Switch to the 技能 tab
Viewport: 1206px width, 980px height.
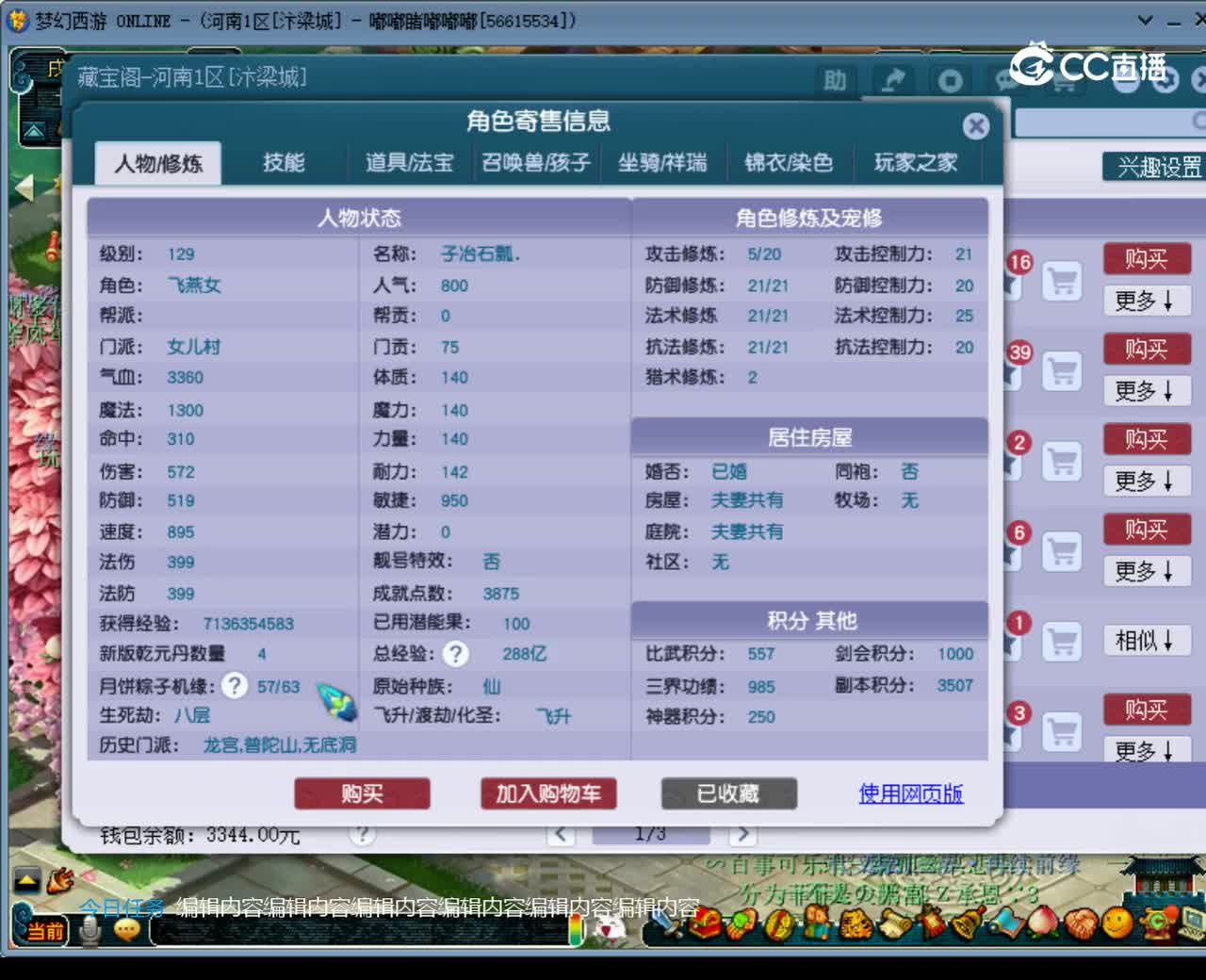(284, 163)
